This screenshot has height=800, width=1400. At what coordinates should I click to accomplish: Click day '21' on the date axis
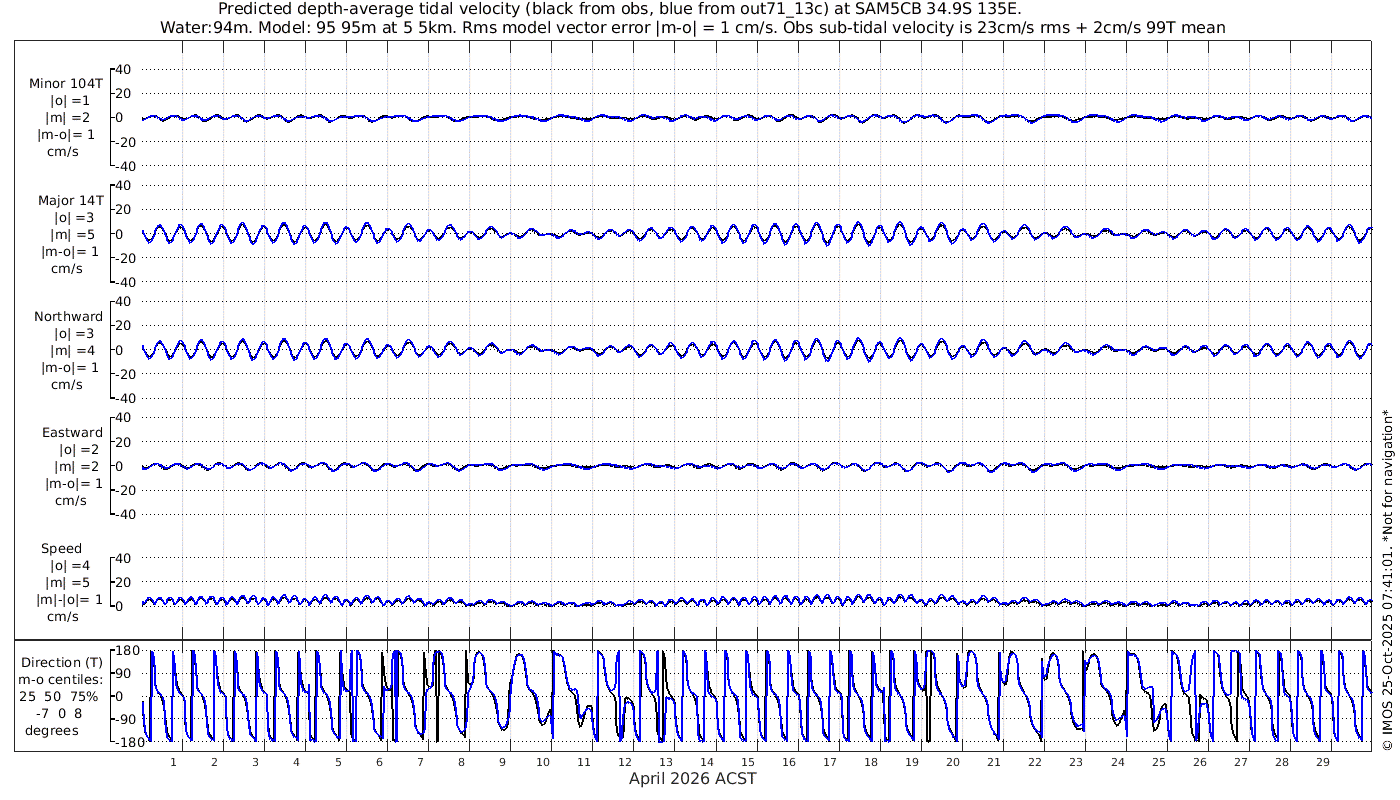[x=994, y=762]
